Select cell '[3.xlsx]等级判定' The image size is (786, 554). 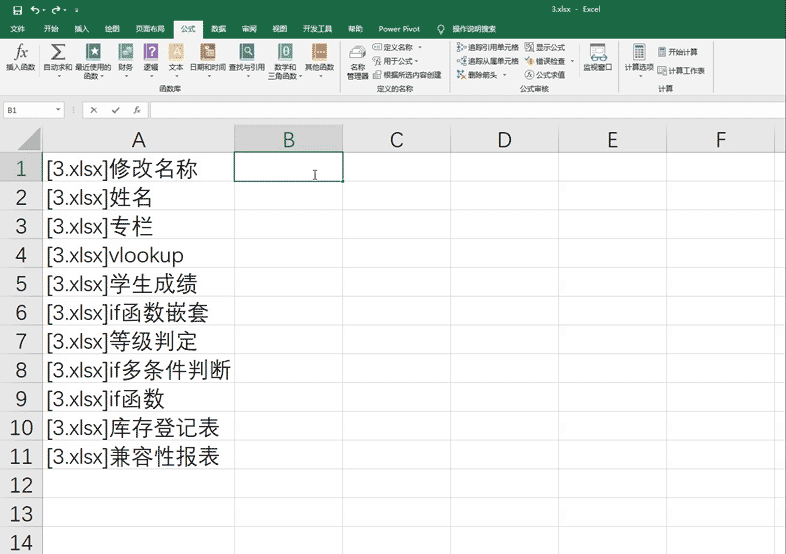point(138,341)
